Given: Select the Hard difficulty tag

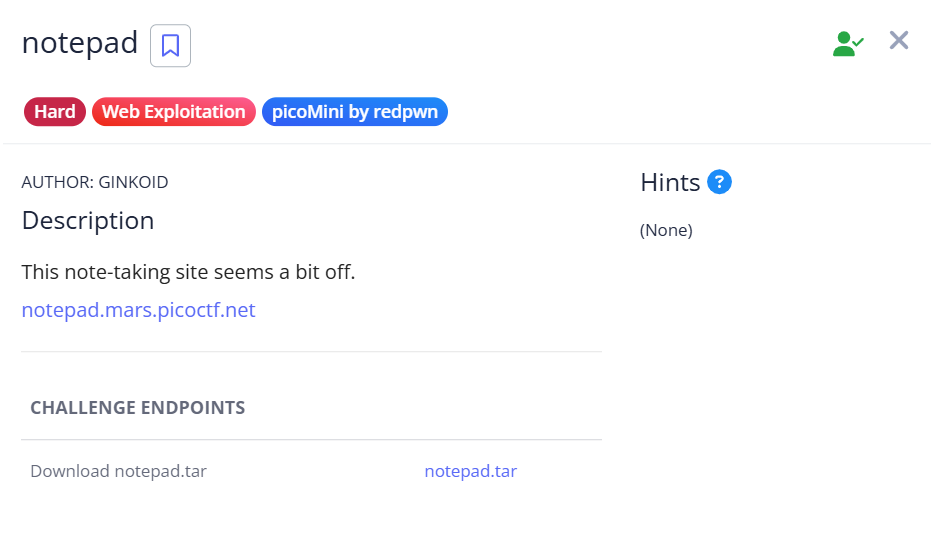Looking at the screenshot, I should pos(55,112).
